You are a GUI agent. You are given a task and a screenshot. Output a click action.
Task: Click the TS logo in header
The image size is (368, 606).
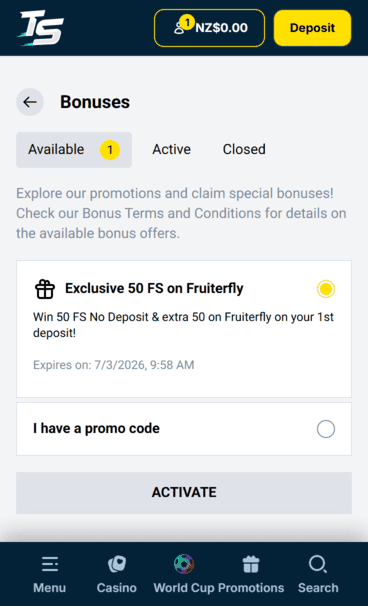(x=40, y=28)
